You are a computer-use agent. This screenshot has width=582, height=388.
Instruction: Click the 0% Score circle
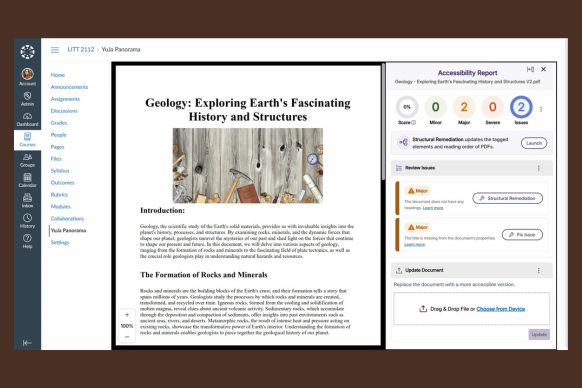[407, 107]
